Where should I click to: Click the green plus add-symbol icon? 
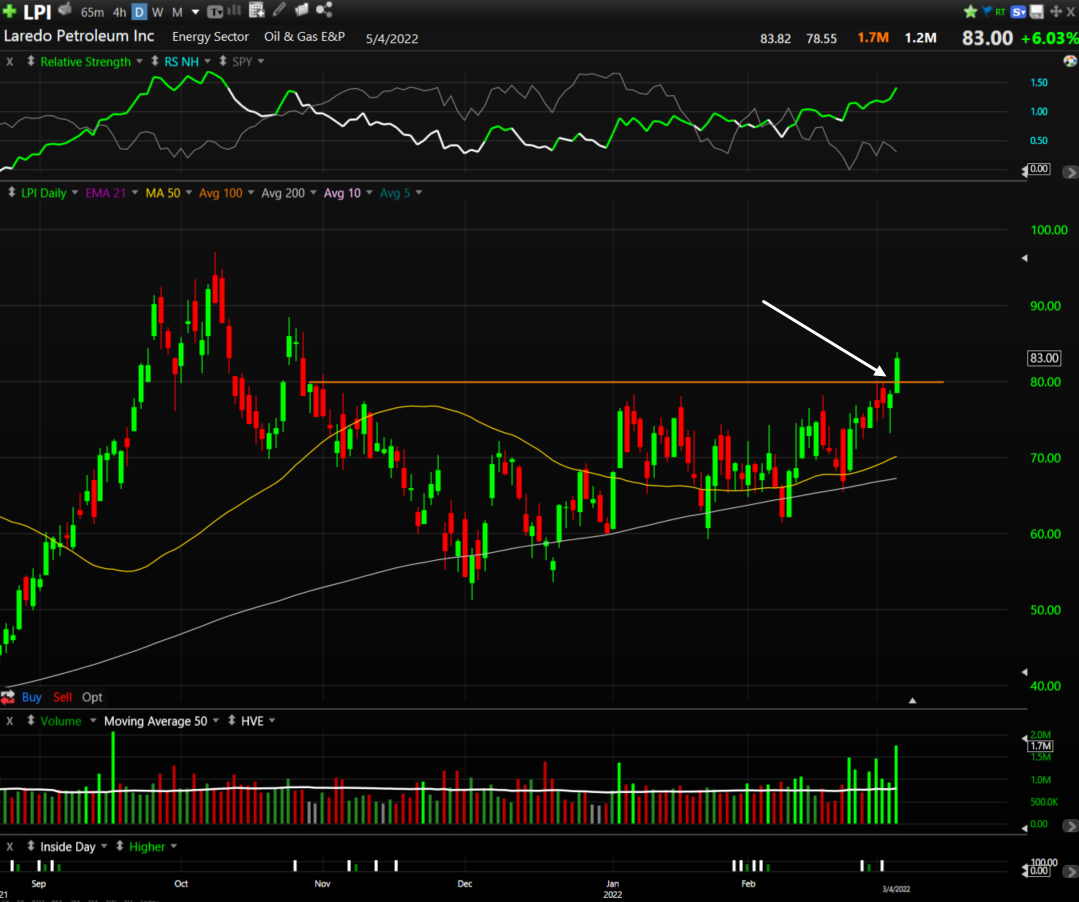click(x=10, y=11)
